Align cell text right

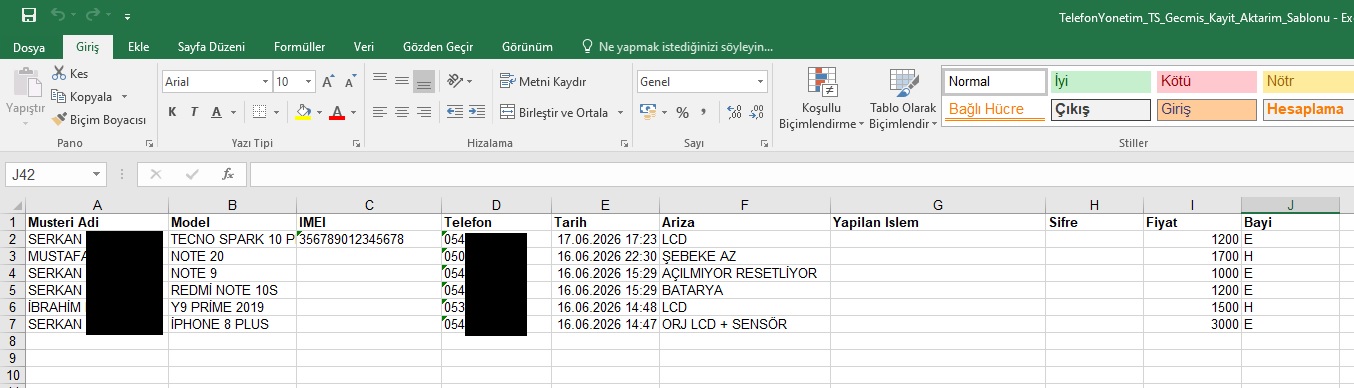pyautogui.click(x=424, y=112)
